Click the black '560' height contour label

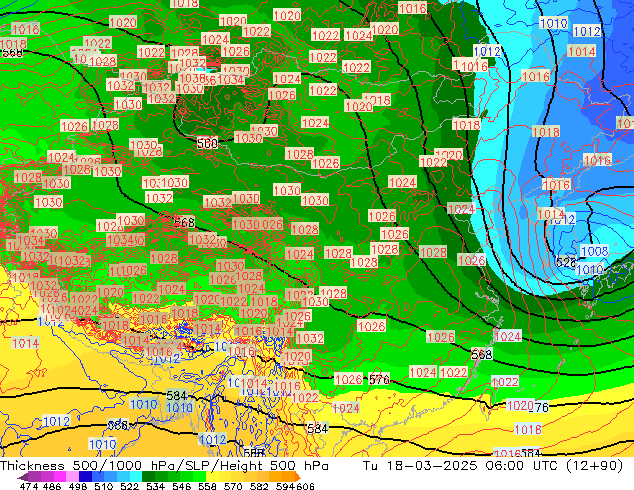pyautogui.click(x=207, y=143)
